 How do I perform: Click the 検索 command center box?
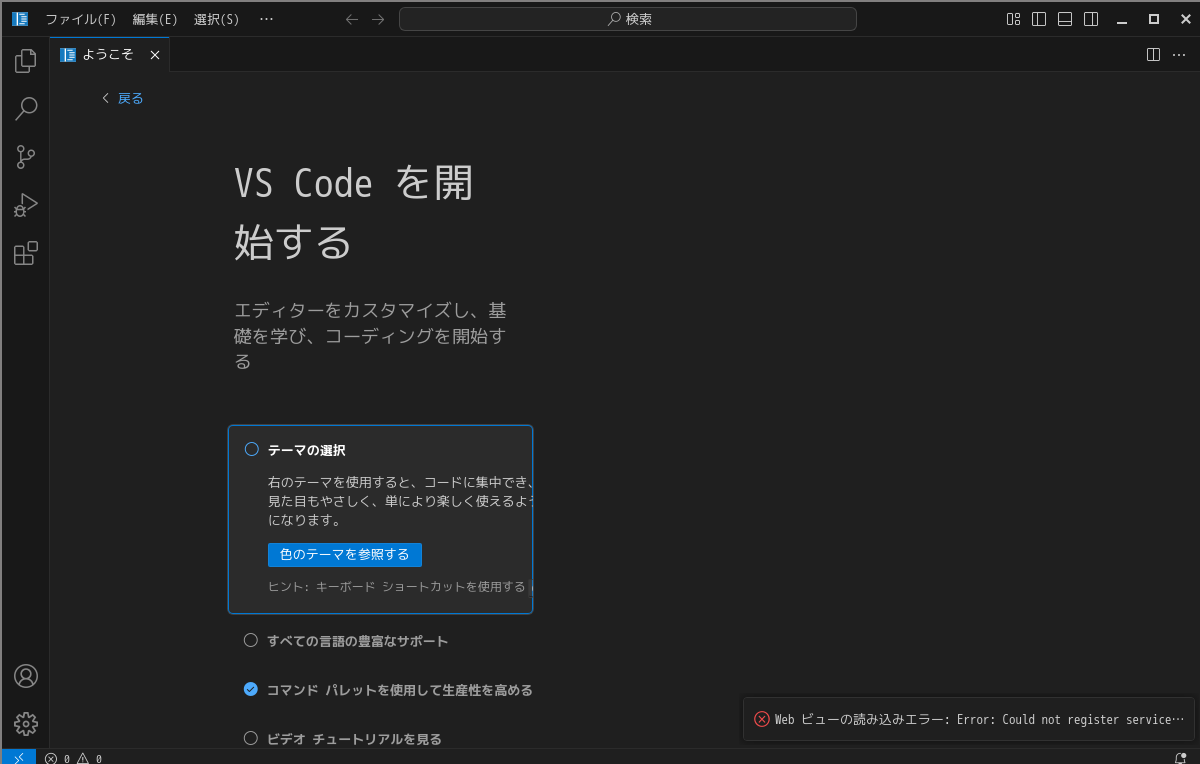pyautogui.click(x=628, y=19)
